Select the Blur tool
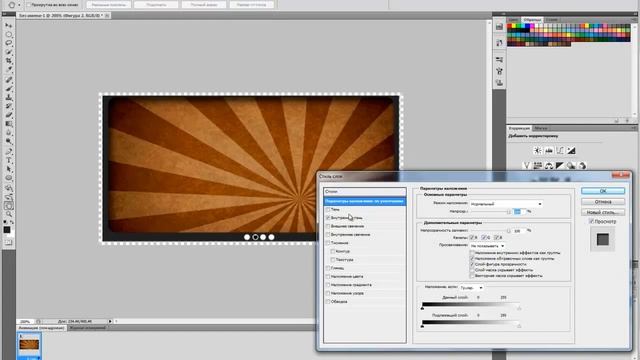Screen dimensions: 640x360 click(8, 133)
